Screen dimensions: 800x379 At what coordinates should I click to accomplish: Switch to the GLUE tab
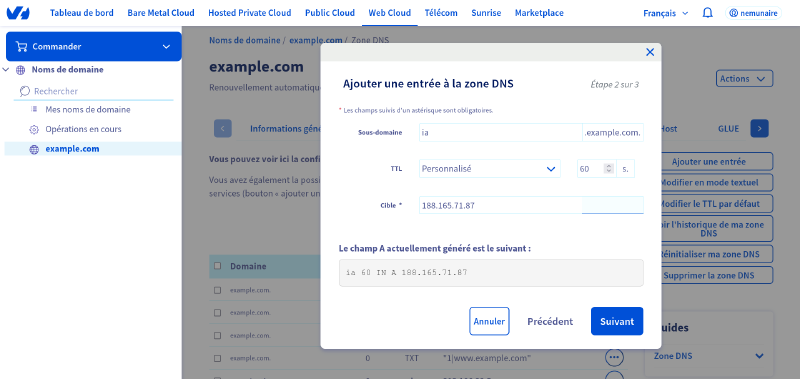click(x=728, y=129)
